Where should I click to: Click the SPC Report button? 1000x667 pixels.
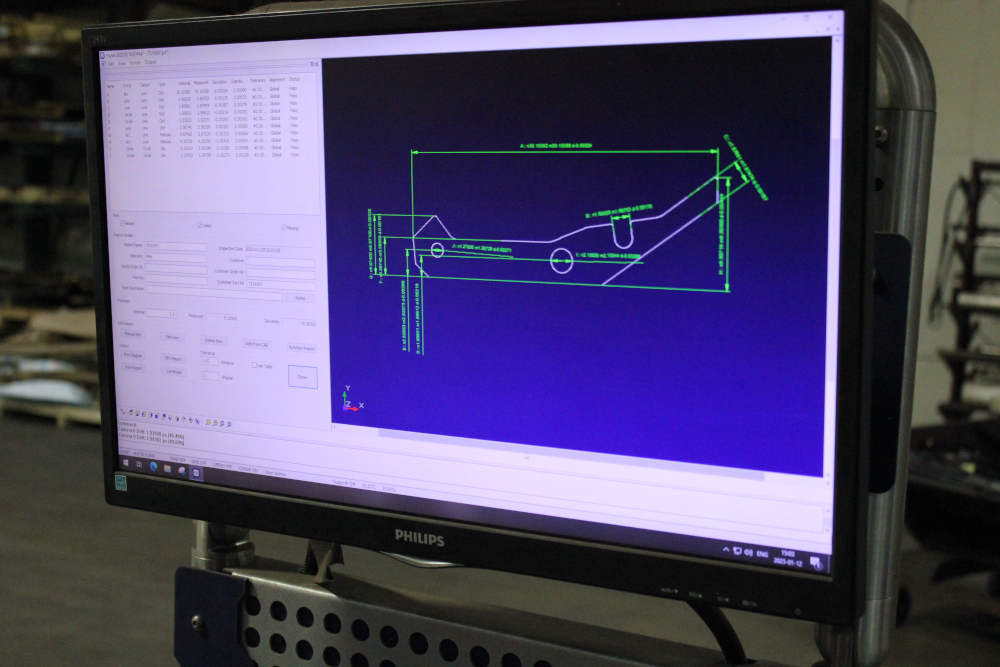tap(173, 358)
